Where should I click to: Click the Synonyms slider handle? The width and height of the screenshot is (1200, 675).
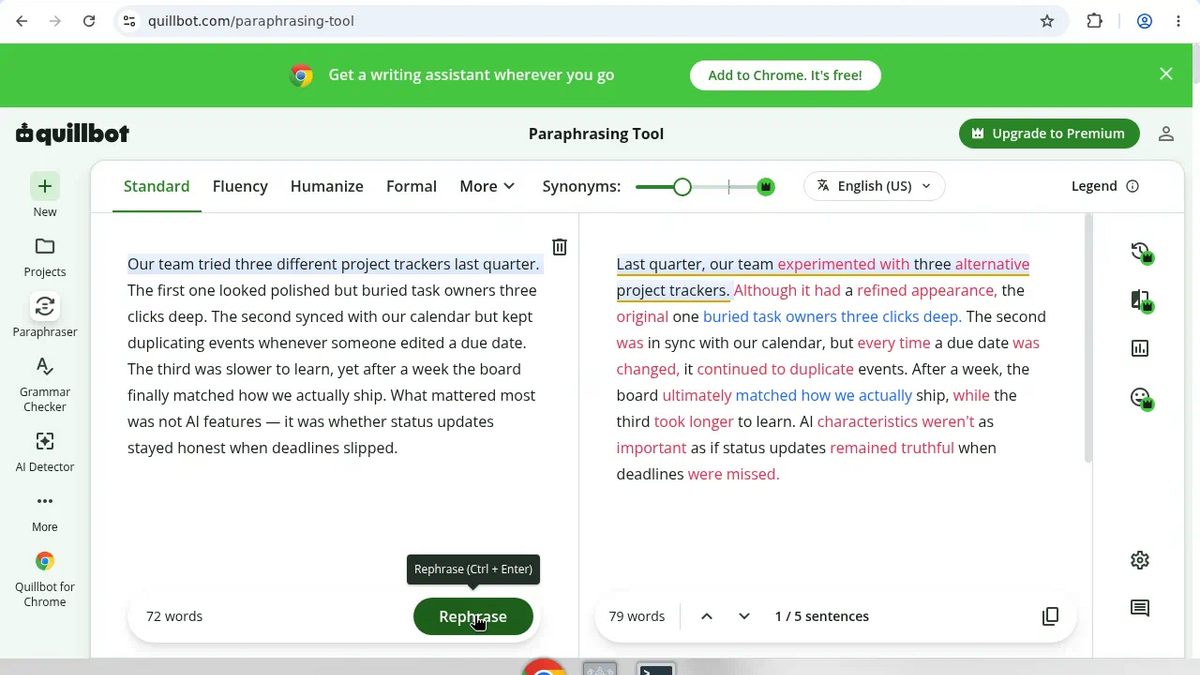(x=682, y=186)
